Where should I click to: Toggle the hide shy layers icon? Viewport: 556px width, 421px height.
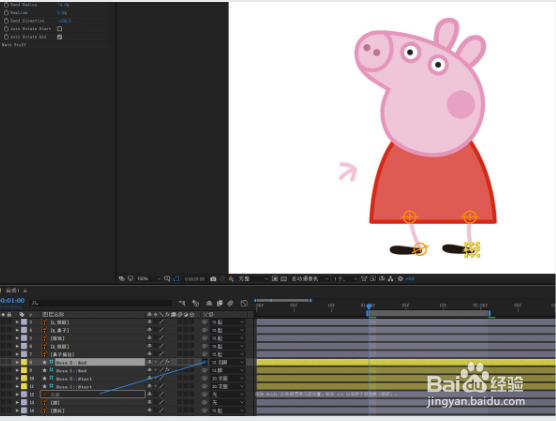point(209,303)
